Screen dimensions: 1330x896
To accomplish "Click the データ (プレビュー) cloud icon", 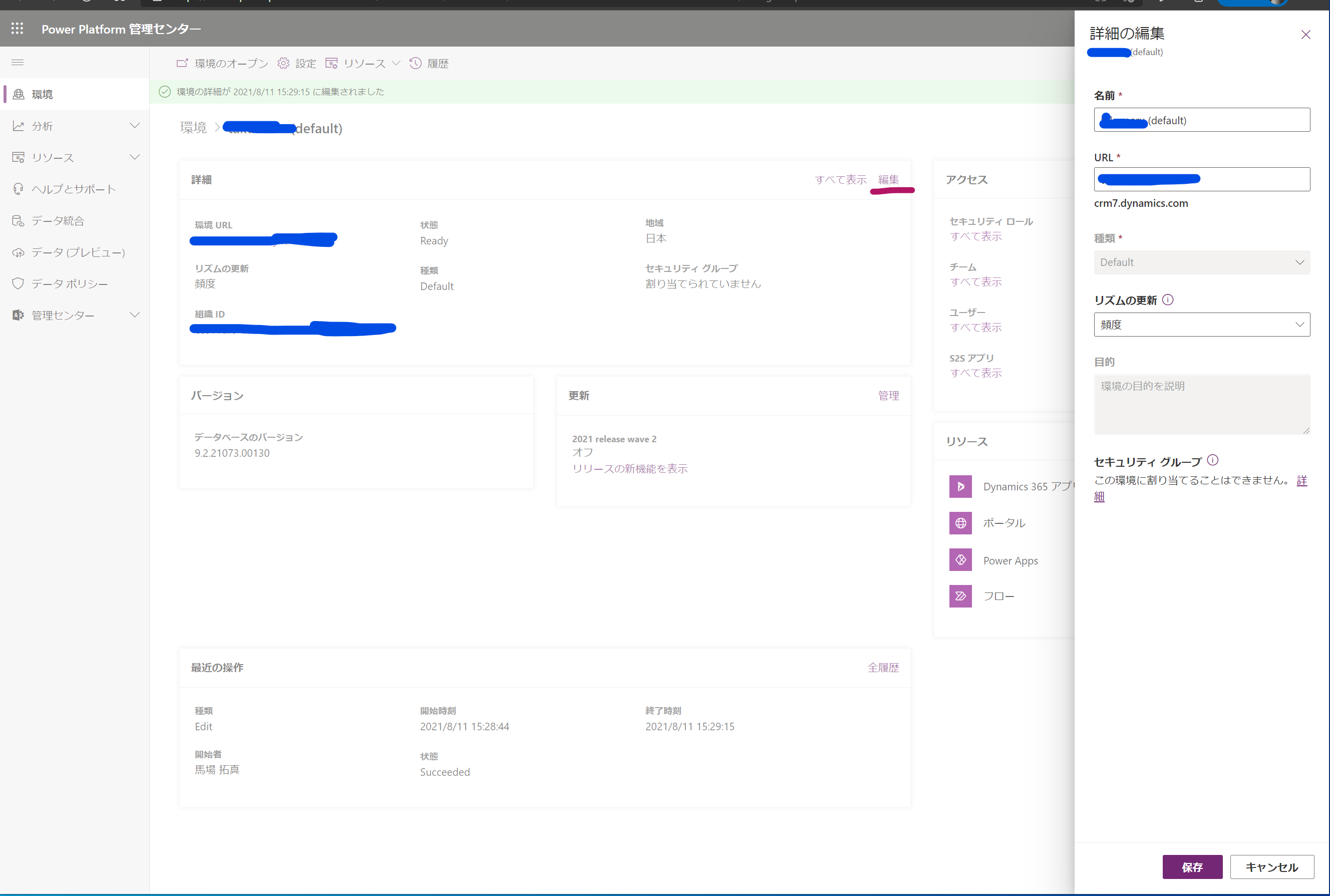I will [19, 252].
